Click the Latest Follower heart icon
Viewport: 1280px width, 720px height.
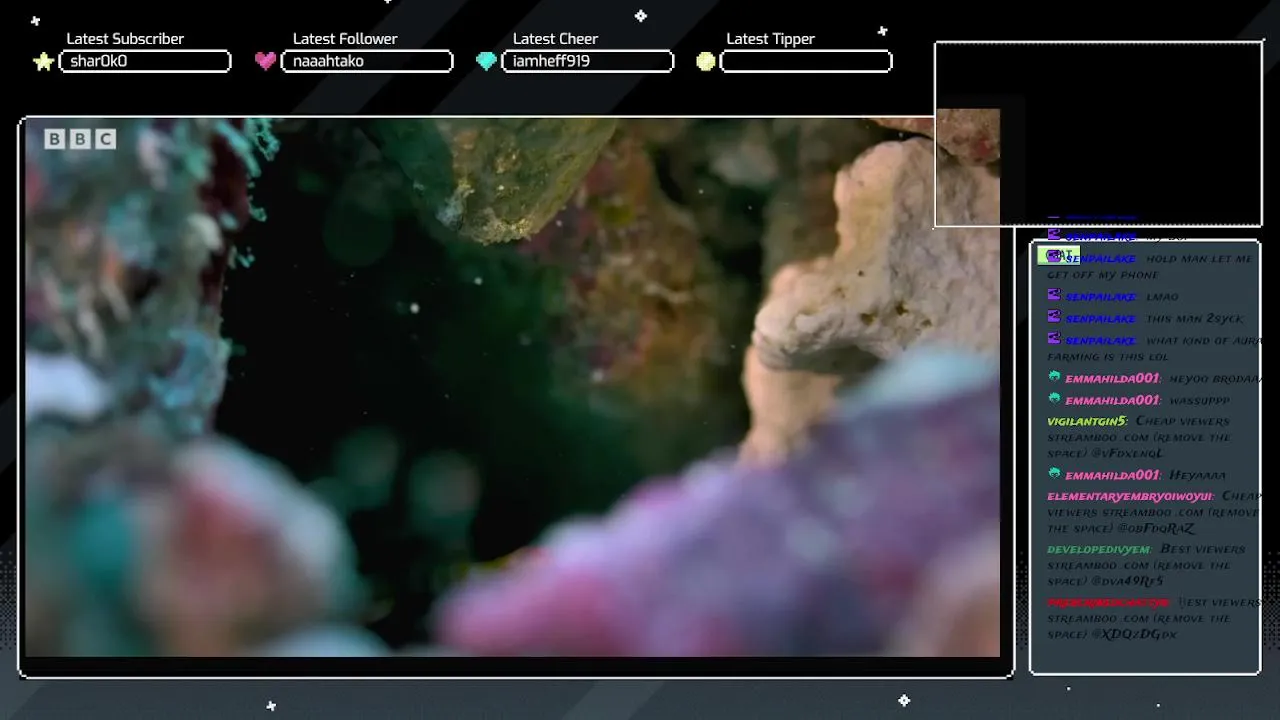coord(265,61)
